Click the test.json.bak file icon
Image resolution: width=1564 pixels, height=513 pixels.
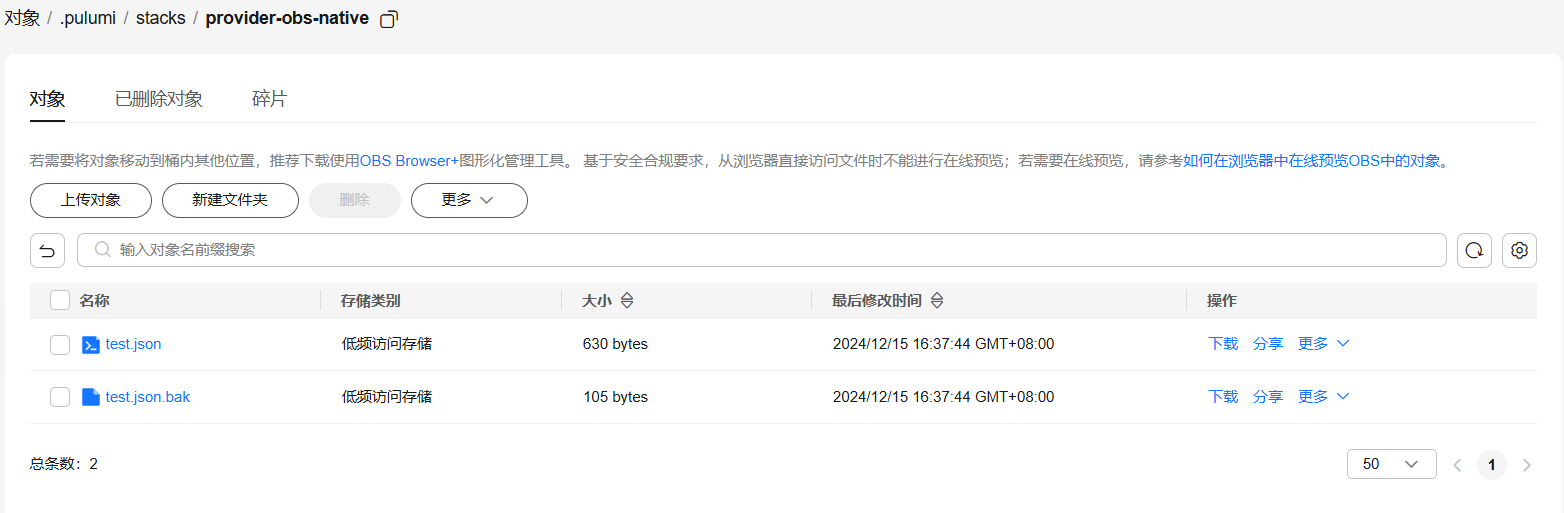coord(90,397)
